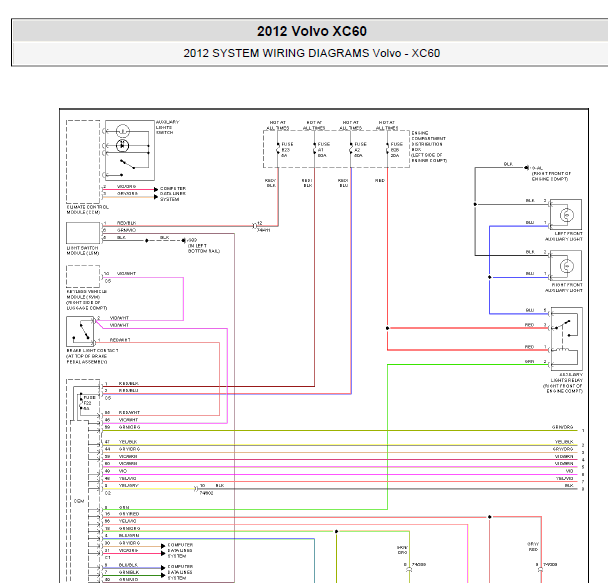The image size is (608, 583).
Task: Click the Left Front Auxiliary Light label
Action: (x=564, y=236)
